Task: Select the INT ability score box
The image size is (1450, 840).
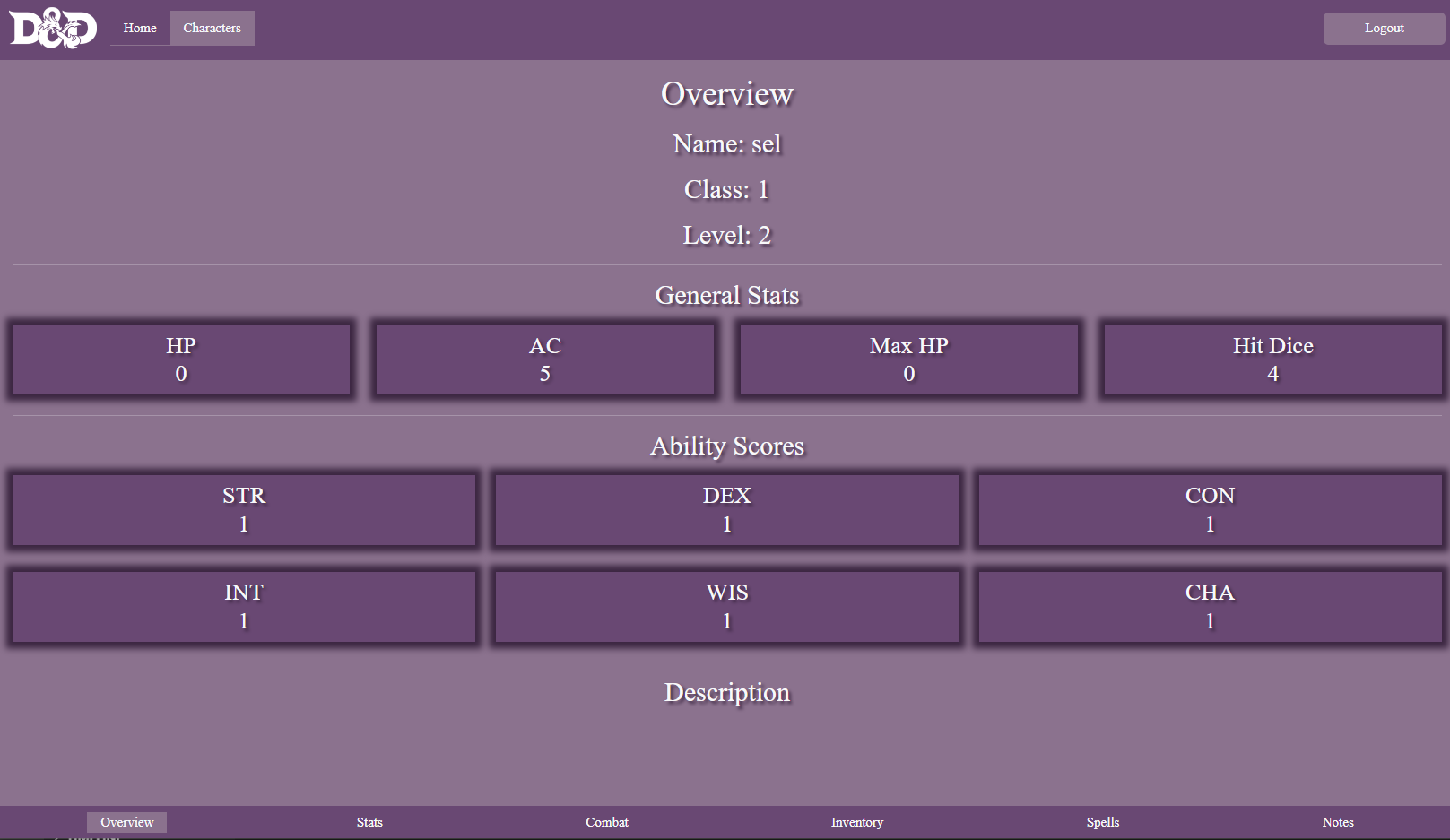Action: pos(244,607)
